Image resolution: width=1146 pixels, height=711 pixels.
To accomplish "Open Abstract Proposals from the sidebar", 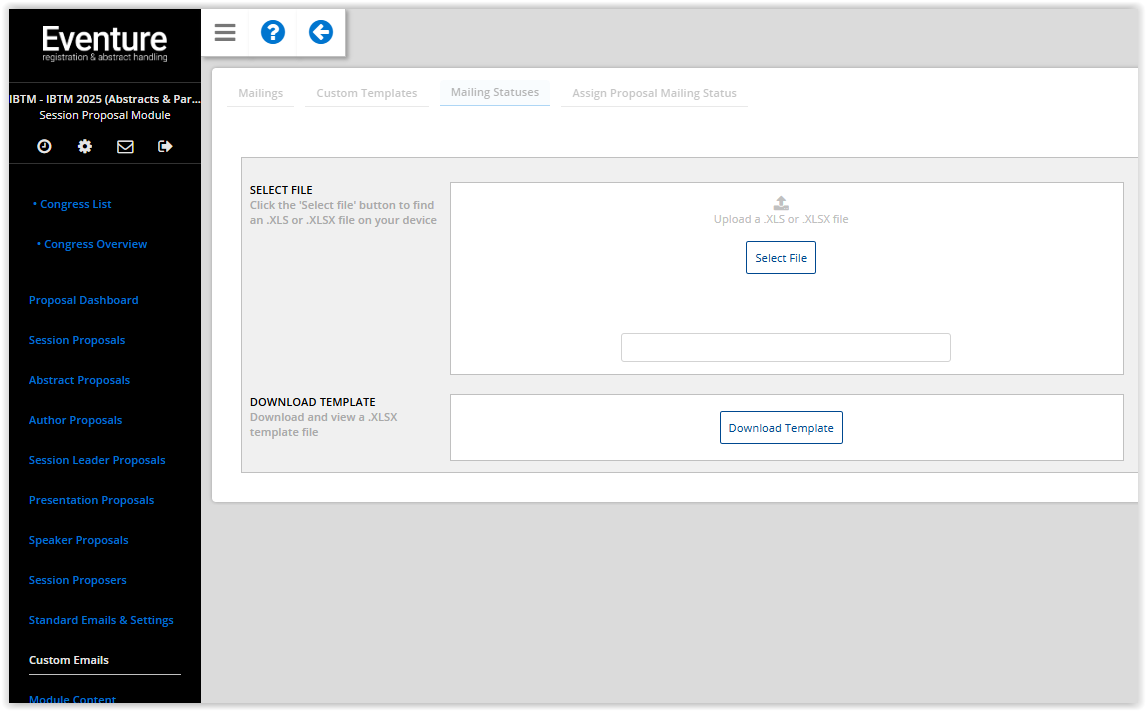I will tap(79, 379).
